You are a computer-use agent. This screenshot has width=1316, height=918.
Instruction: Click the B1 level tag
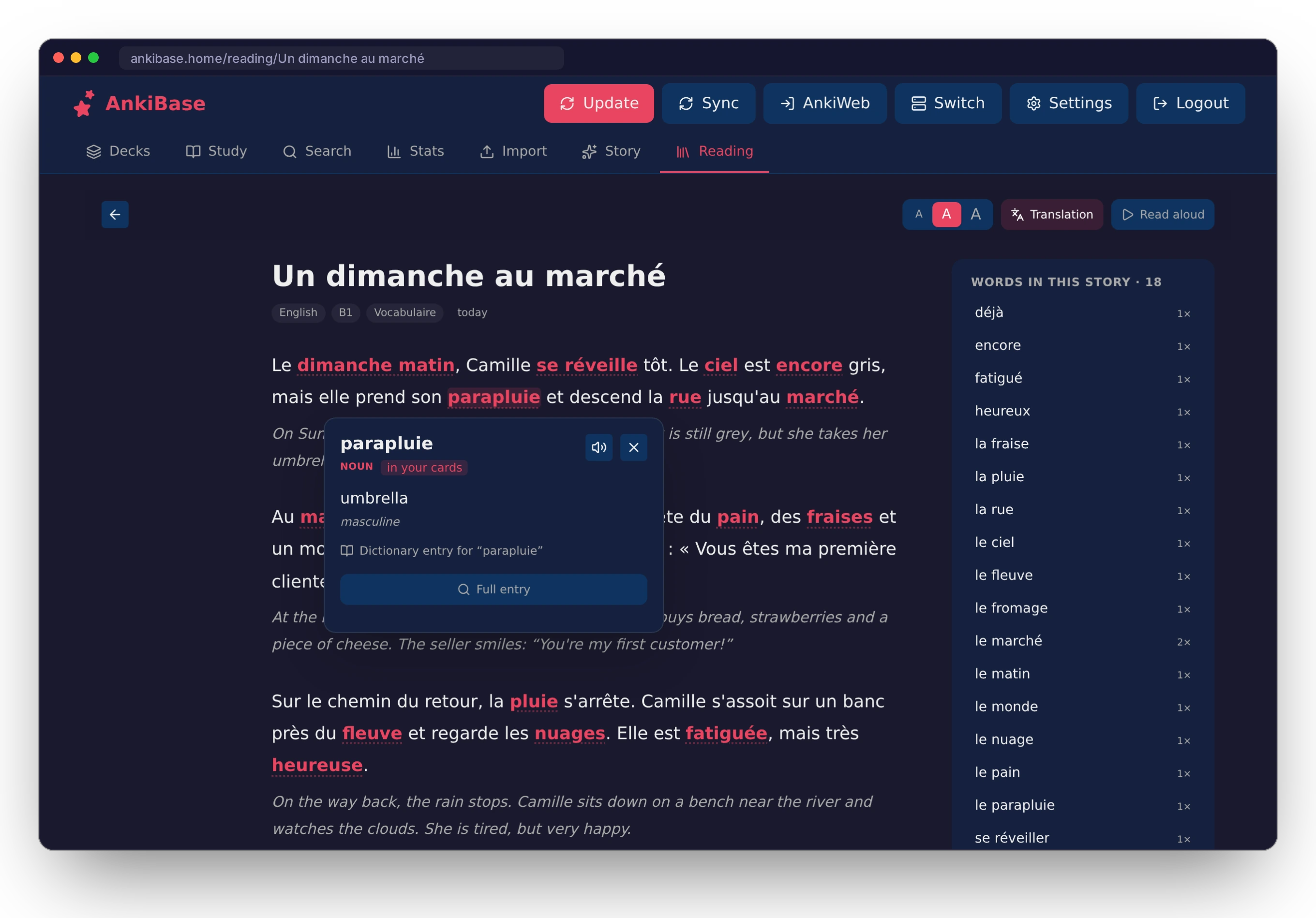pos(345,313)
